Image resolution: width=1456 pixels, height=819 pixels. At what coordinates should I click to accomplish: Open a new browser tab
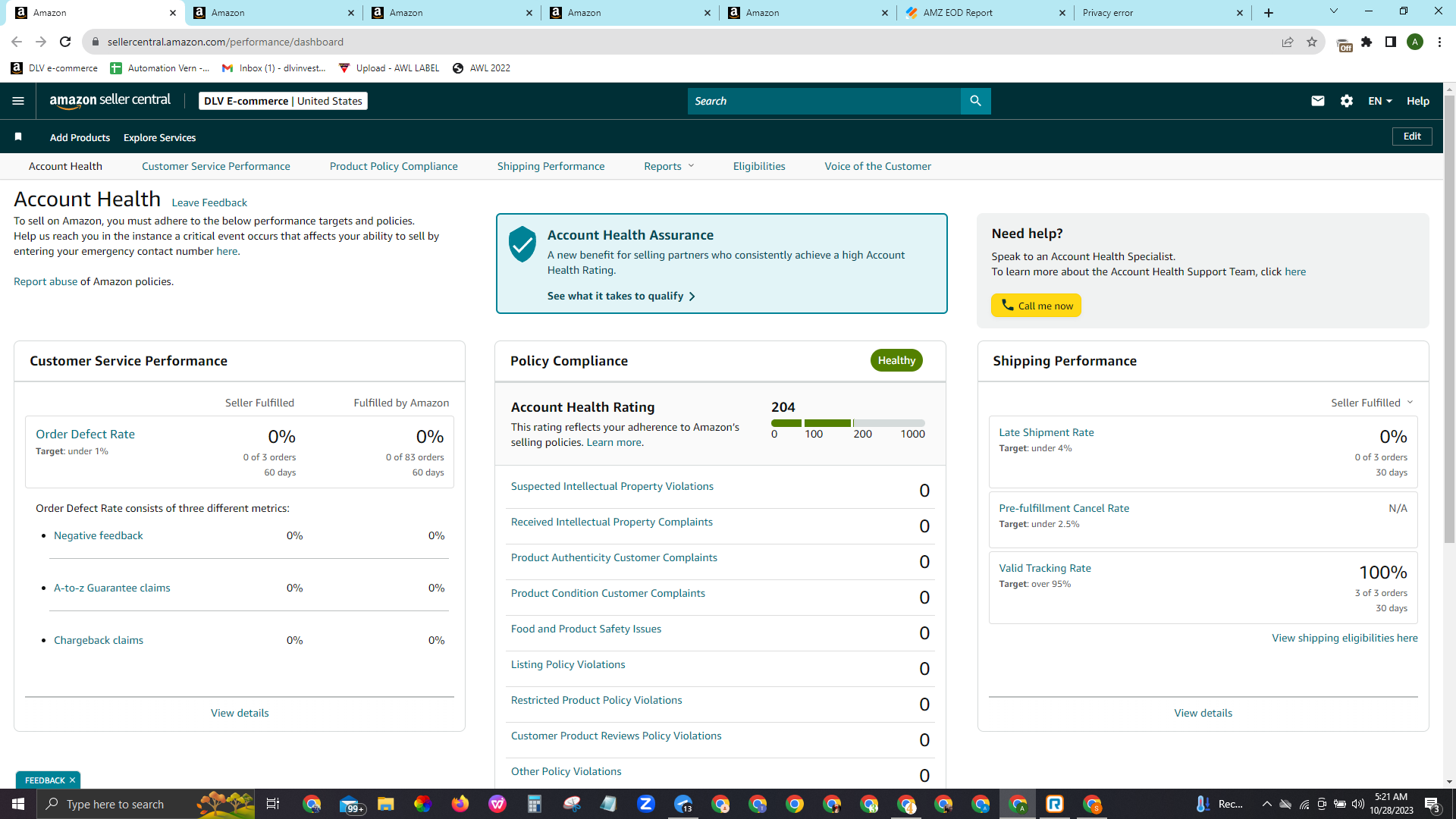click(x=1269, y=13)
